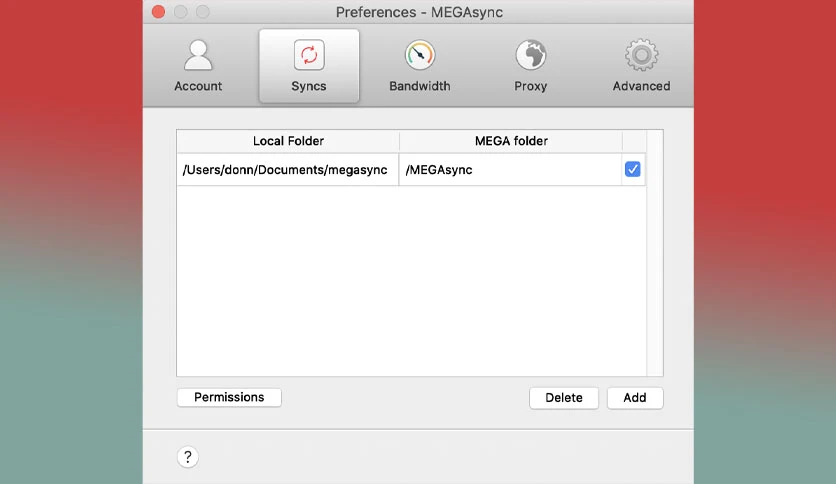Click the question mark help button

pos(188,457)
